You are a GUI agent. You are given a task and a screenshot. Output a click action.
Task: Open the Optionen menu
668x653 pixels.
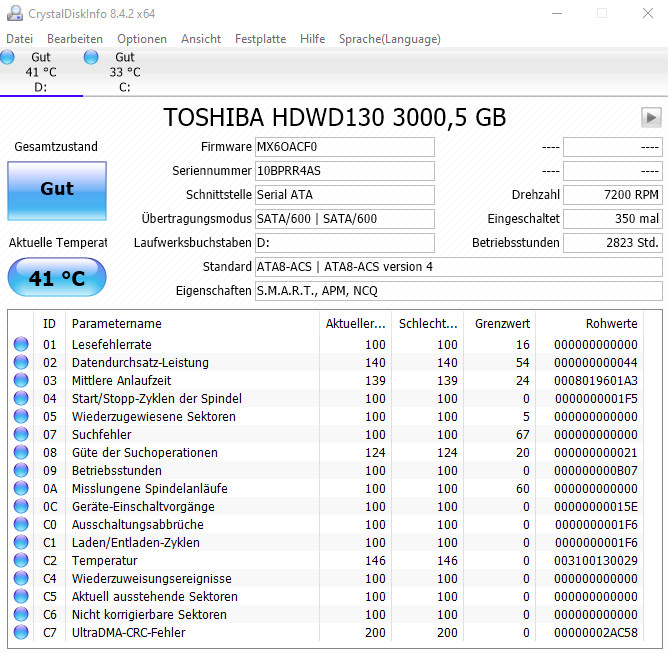[x=142, y=39]
